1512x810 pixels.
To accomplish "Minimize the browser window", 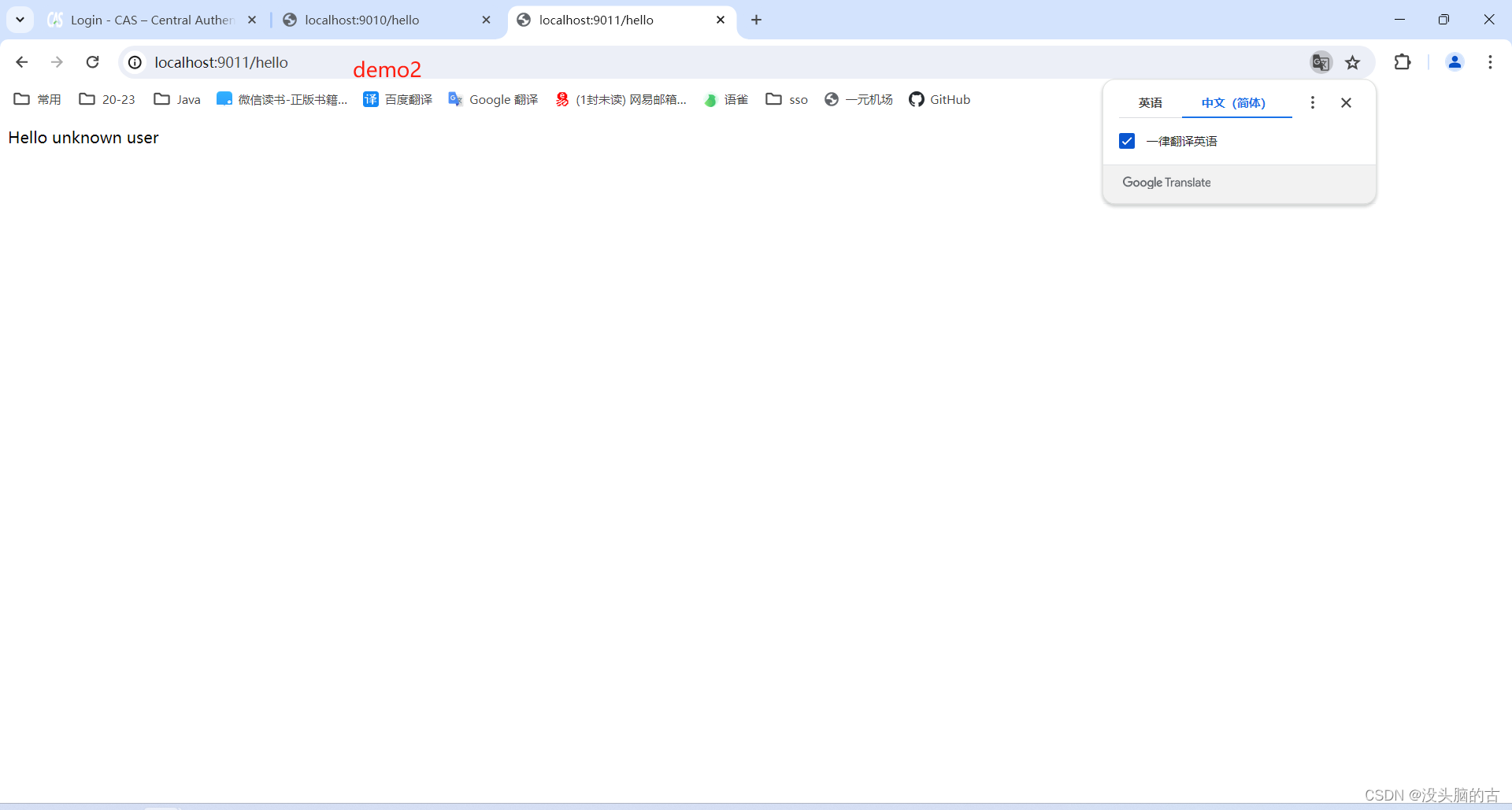I will (1399, 20).
